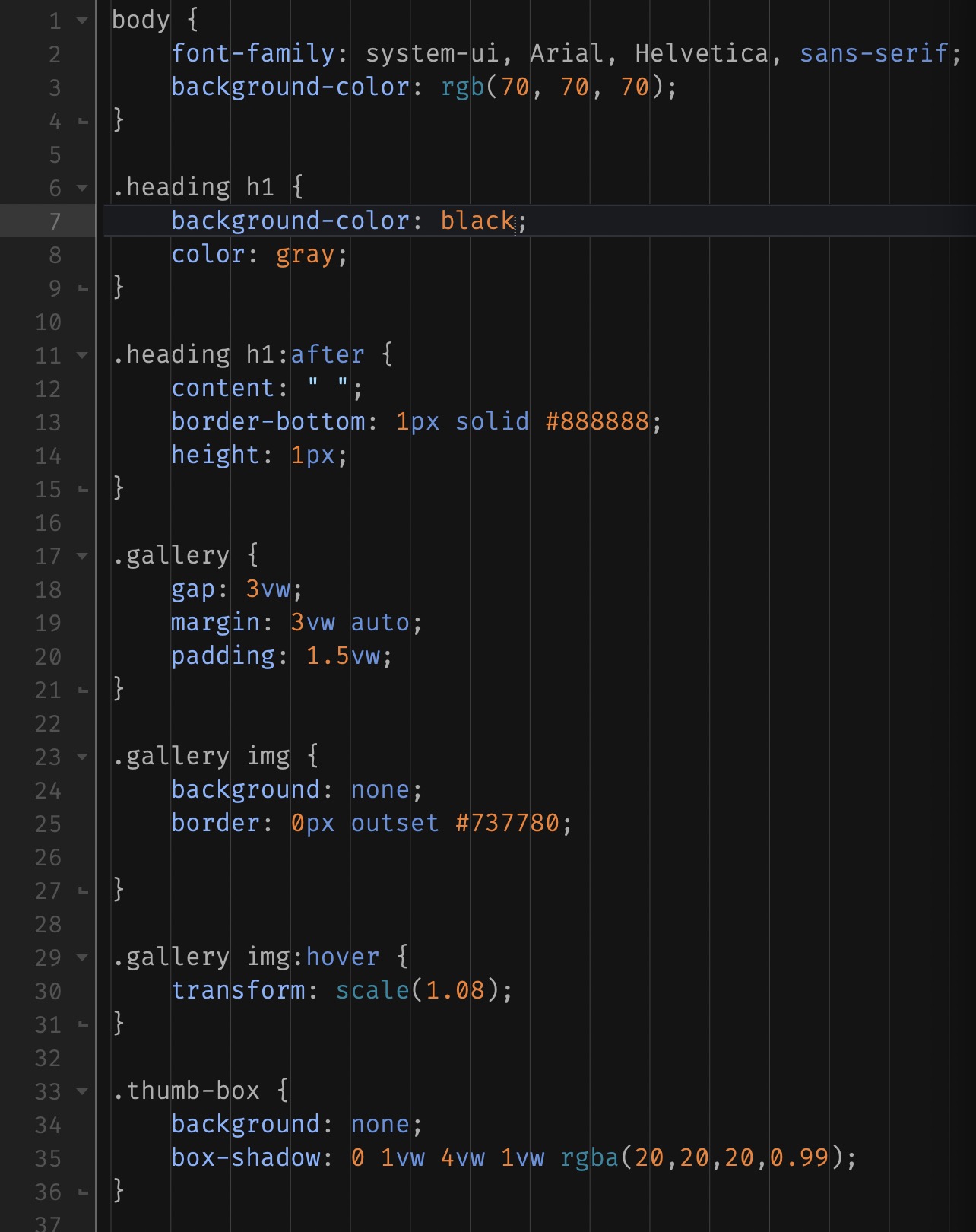Click the color property on line 8

point(209,254)
